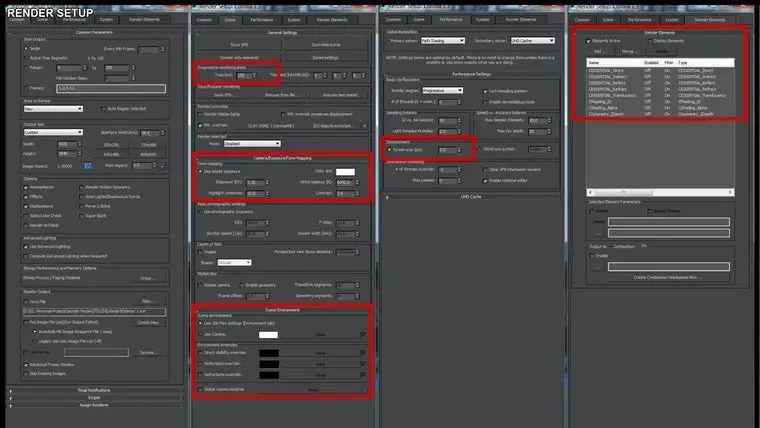
Task: Toggle the Pixel Aspect lock icon
Action: (162, 166)
